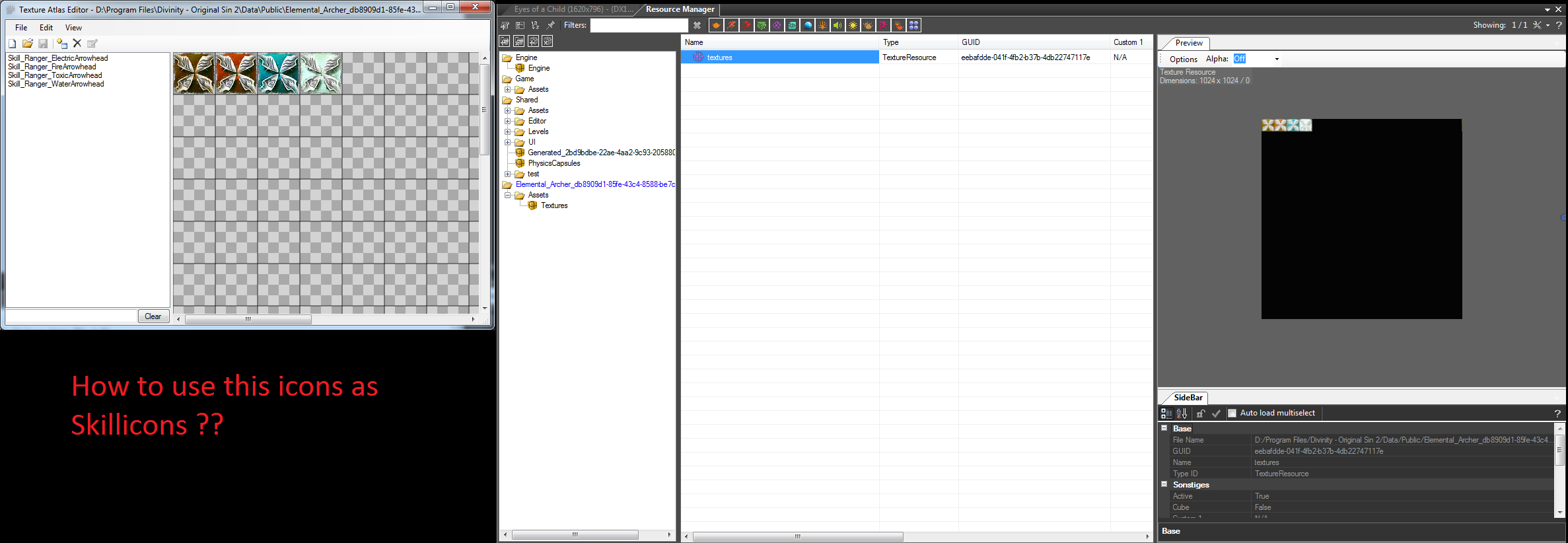Collapse the Sonstiges property group
The width and height of the screenshot is (1568, 543).
[1164, 484]
